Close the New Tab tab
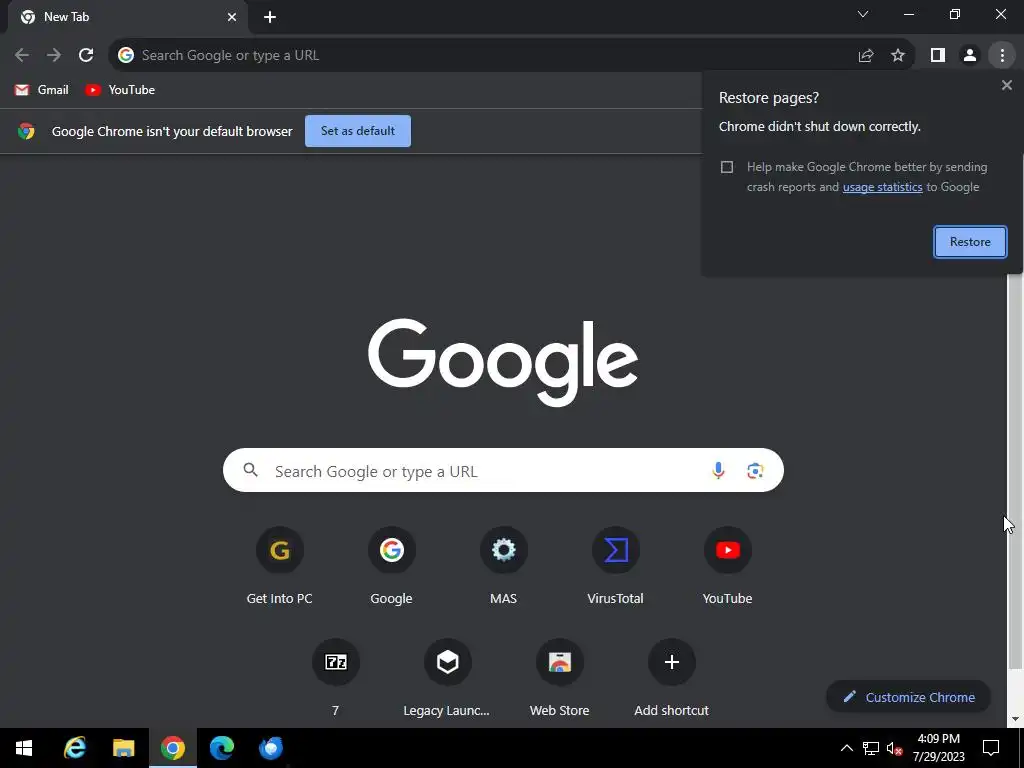The width and height of the screenshot is (1024, 768). coord(232,17)
